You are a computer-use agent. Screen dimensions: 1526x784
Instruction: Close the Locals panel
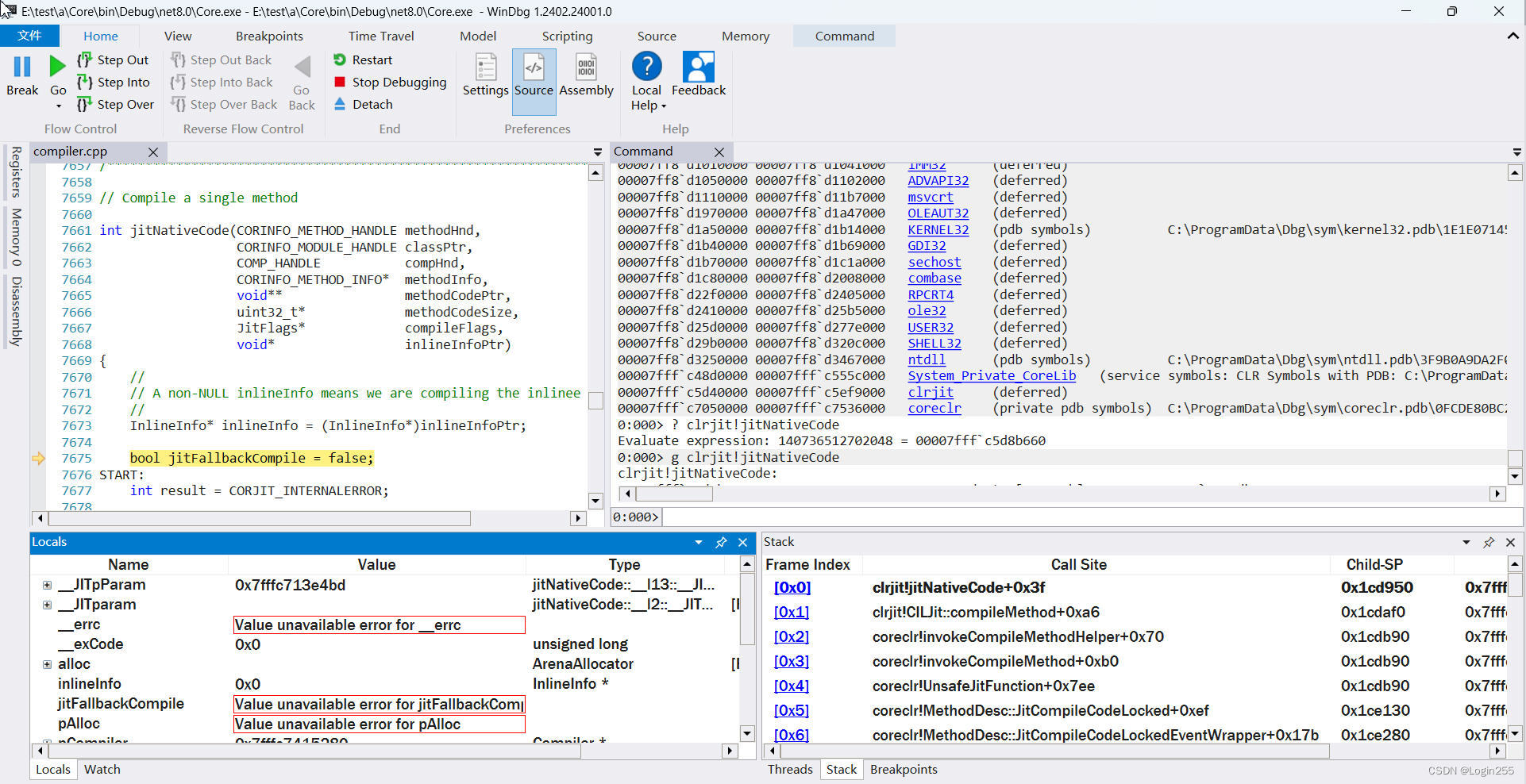pyautogui.click(x=743, y=542)
